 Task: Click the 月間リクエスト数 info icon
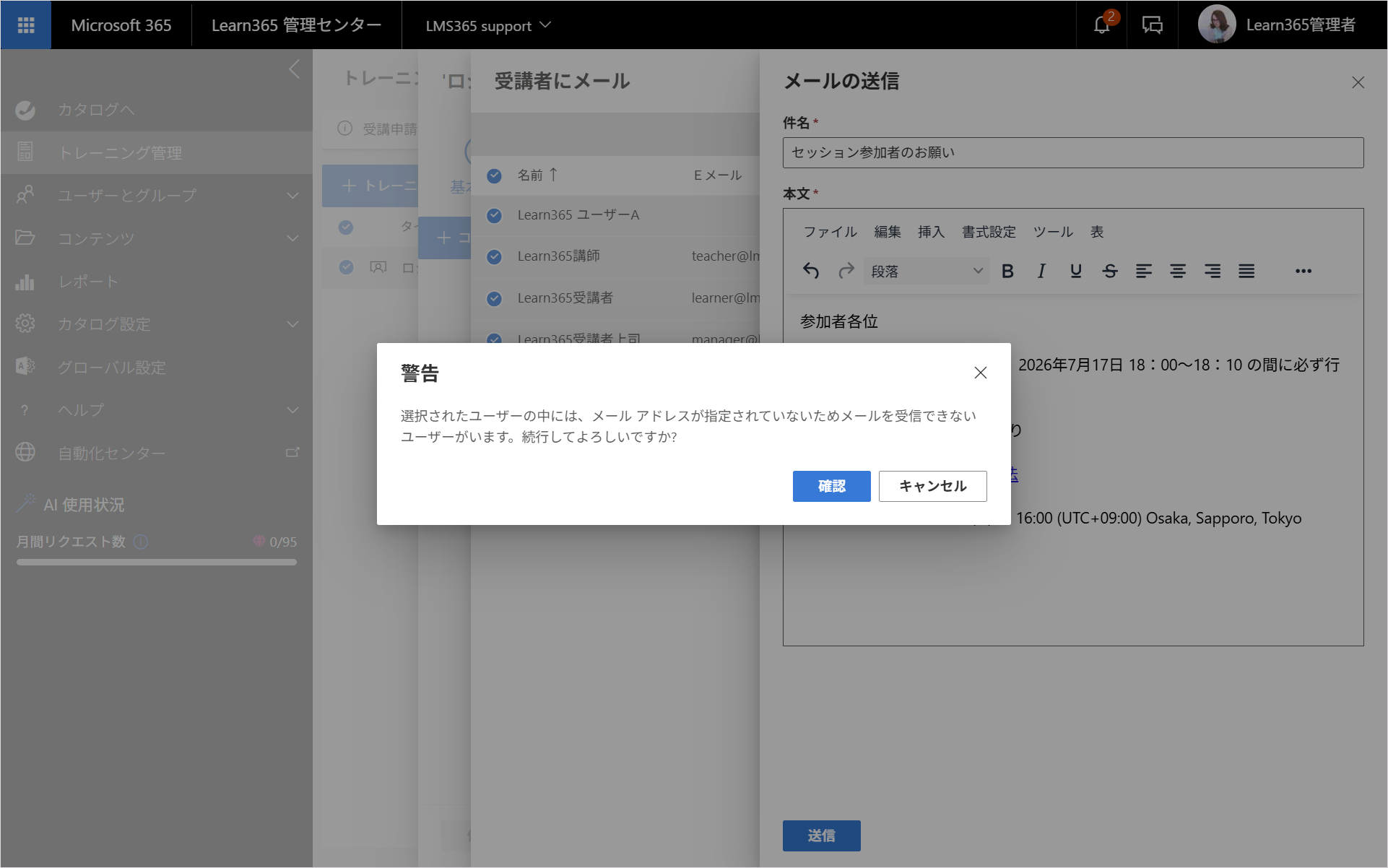coord(141,542)
